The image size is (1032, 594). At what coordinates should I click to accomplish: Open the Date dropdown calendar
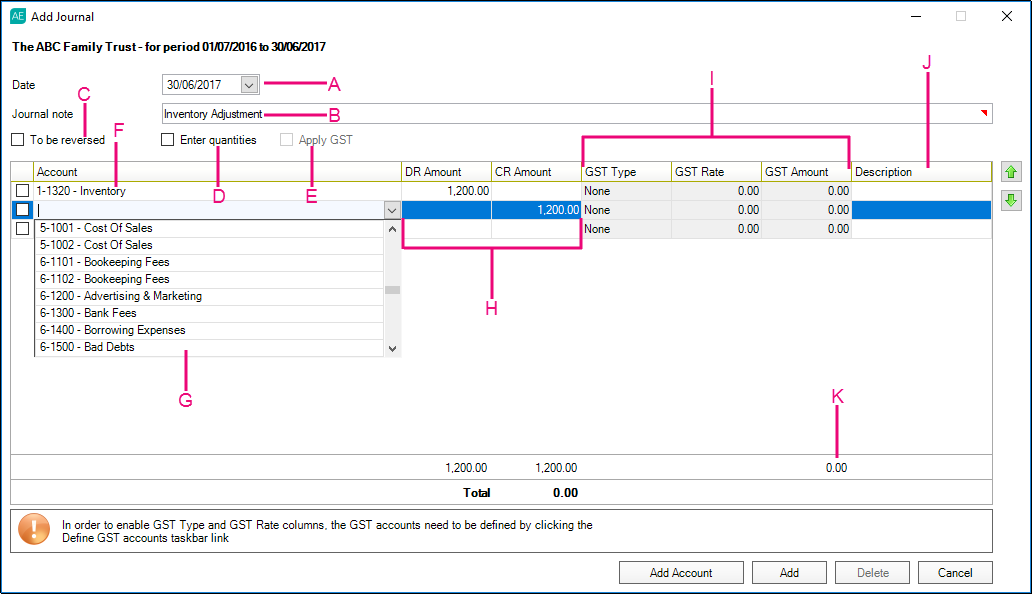pos(250,85)
